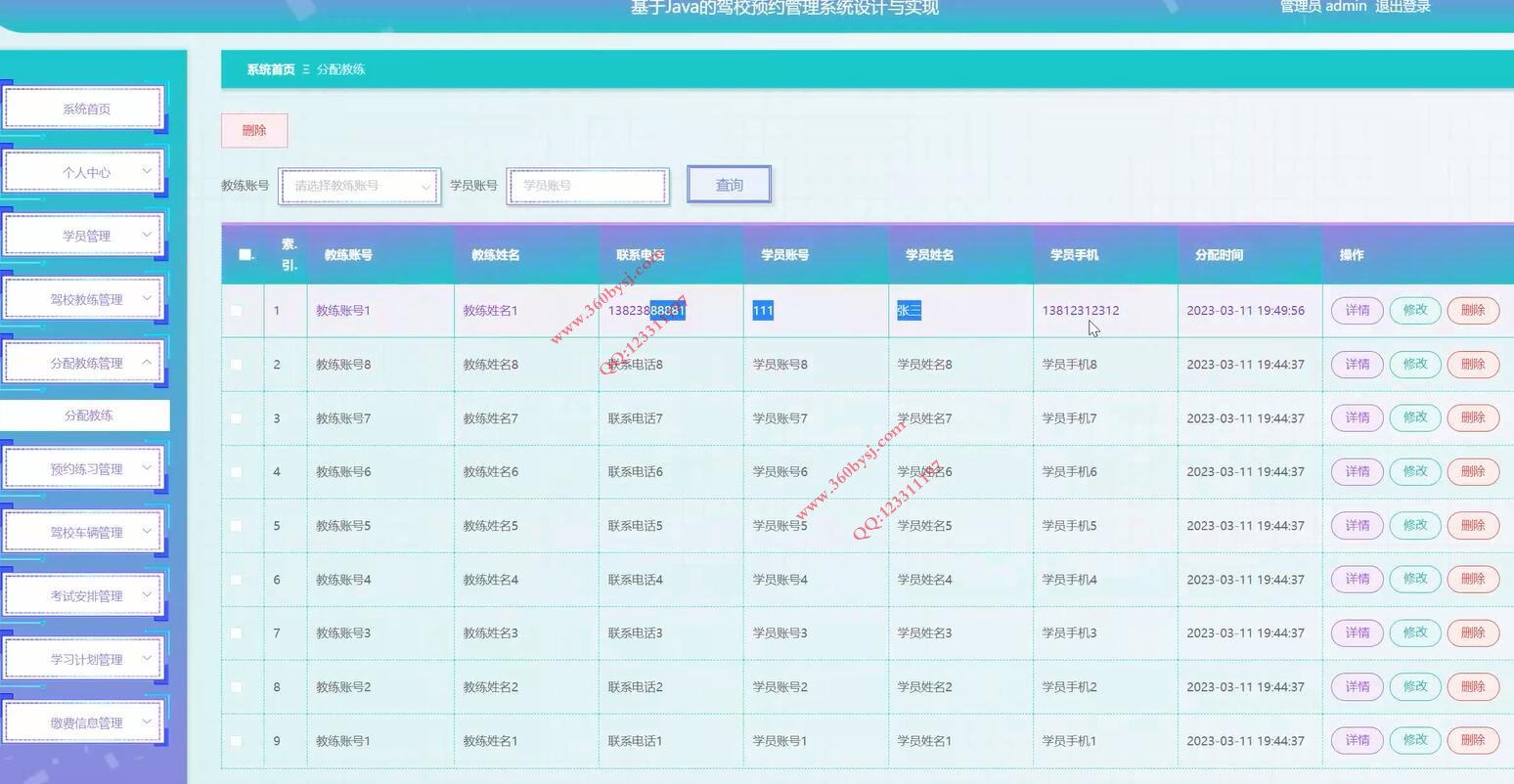Click 修改 for row 教练账号8
This screenshot has width=1514, height=784.
[1415, 365]
